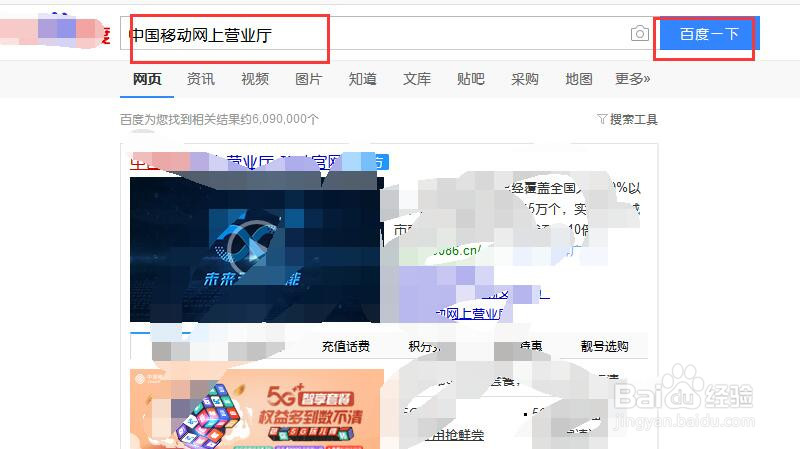Click the funnel icon beside 搜索工具
Viewport: 800px width, 449px height.
(602, 119)
